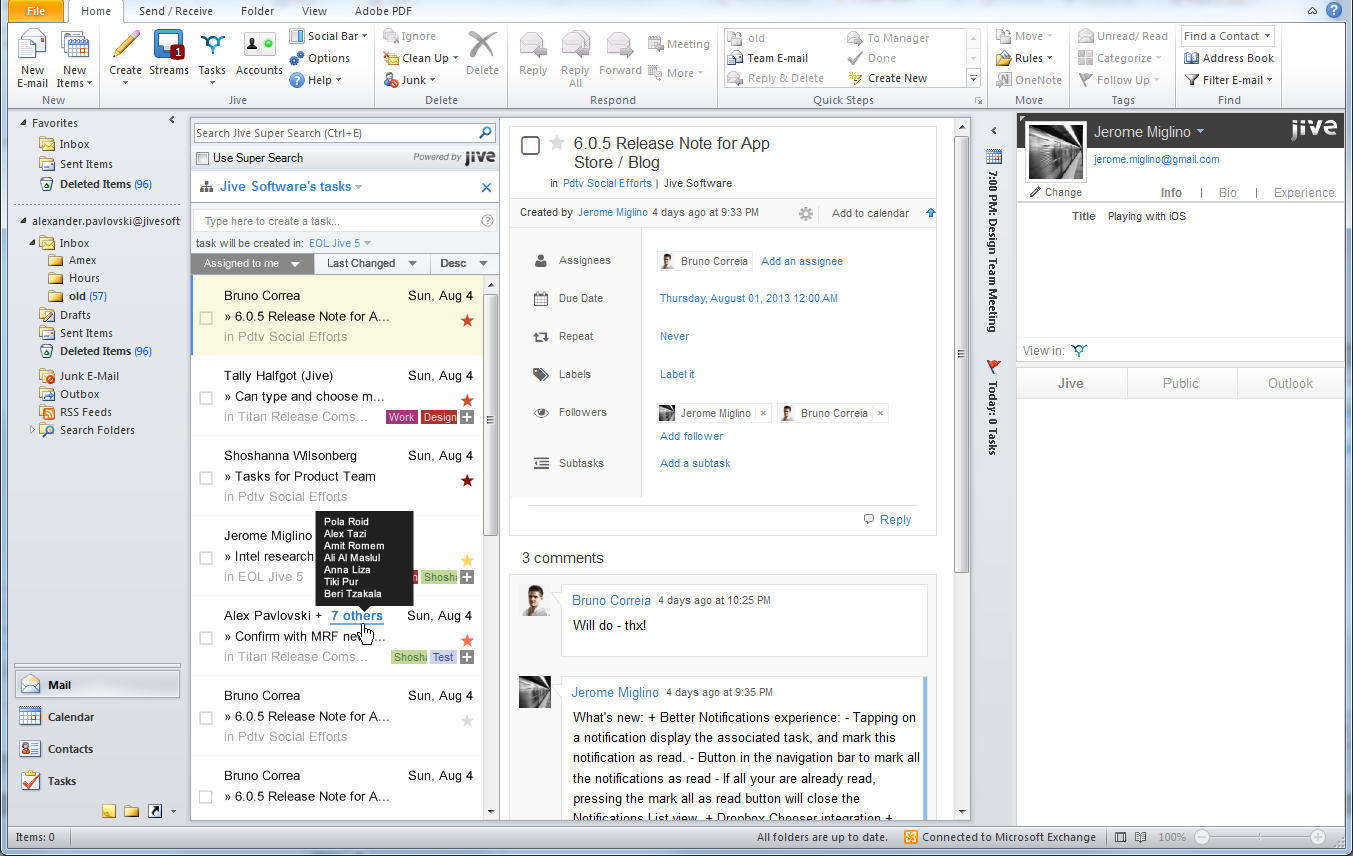This screenshot has width=1353, height=857.
Task: Zoom out with the minus button
Action: 1202,837
